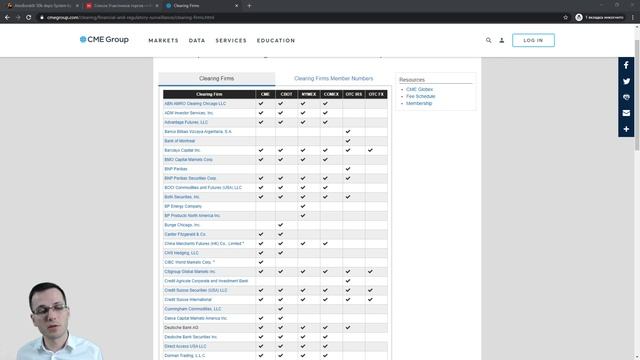Share page via Facebook icon
This screenshot has height=360, width=640.
(x=626, y=65)
